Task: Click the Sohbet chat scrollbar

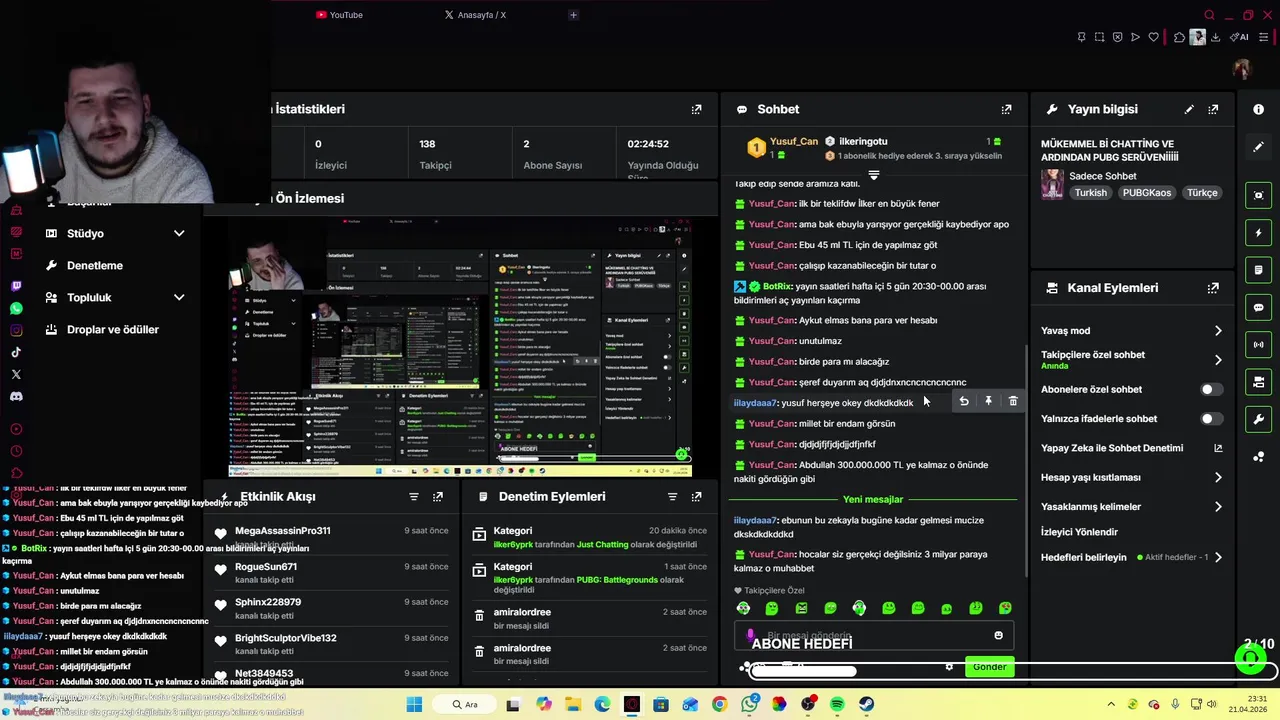Action: click(x=1025, y=460)
